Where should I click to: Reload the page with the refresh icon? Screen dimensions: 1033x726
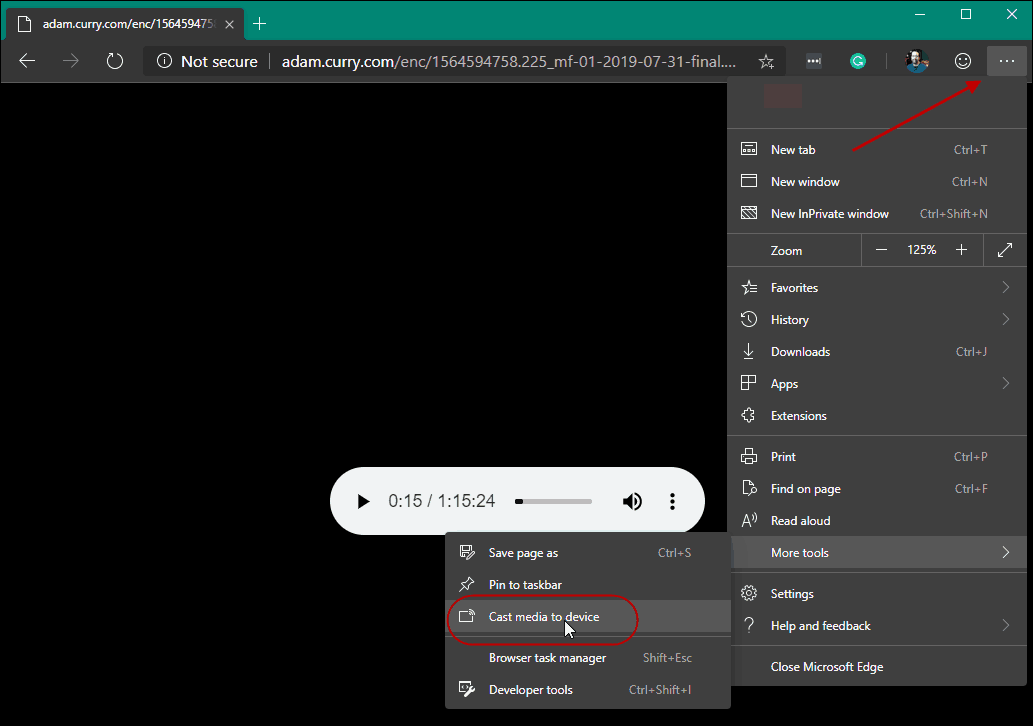(x=115, y=61)
